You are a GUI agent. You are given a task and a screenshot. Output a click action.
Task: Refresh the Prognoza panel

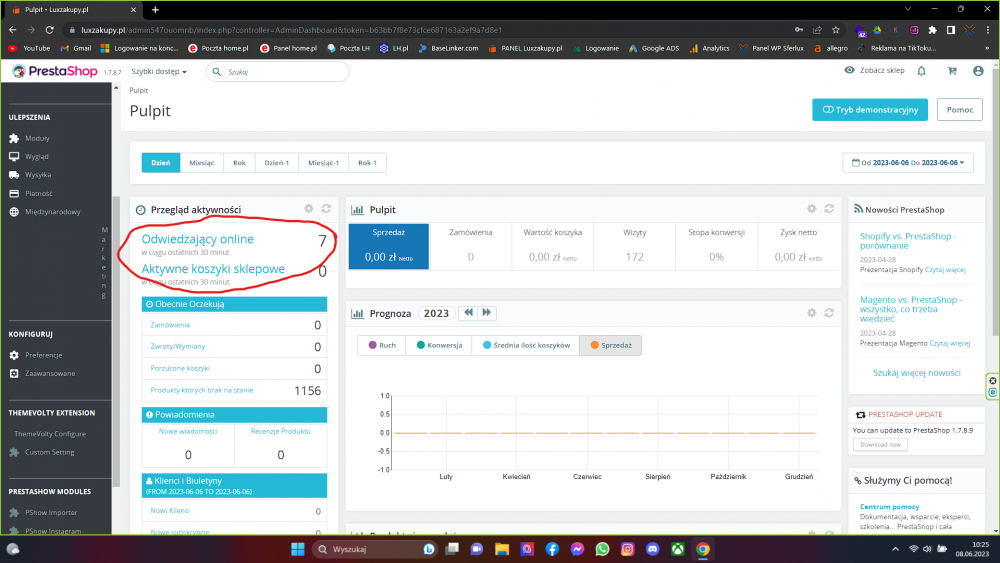(829, 312)
